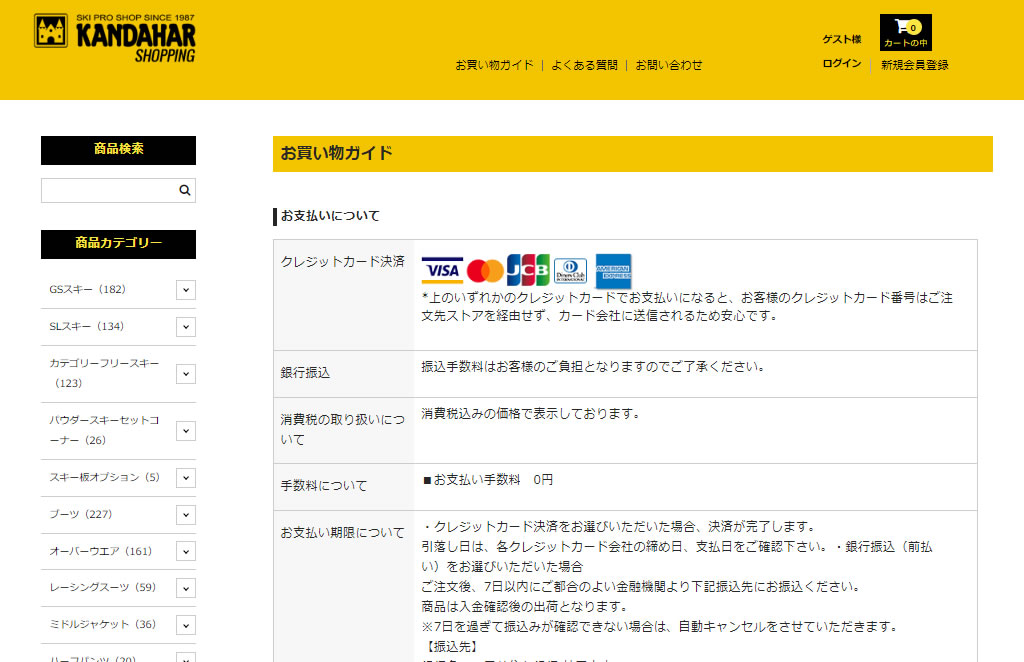The image size is (1024, 662).
Task: Click the 新規会員登録 link
Action: tap(914, 65)
